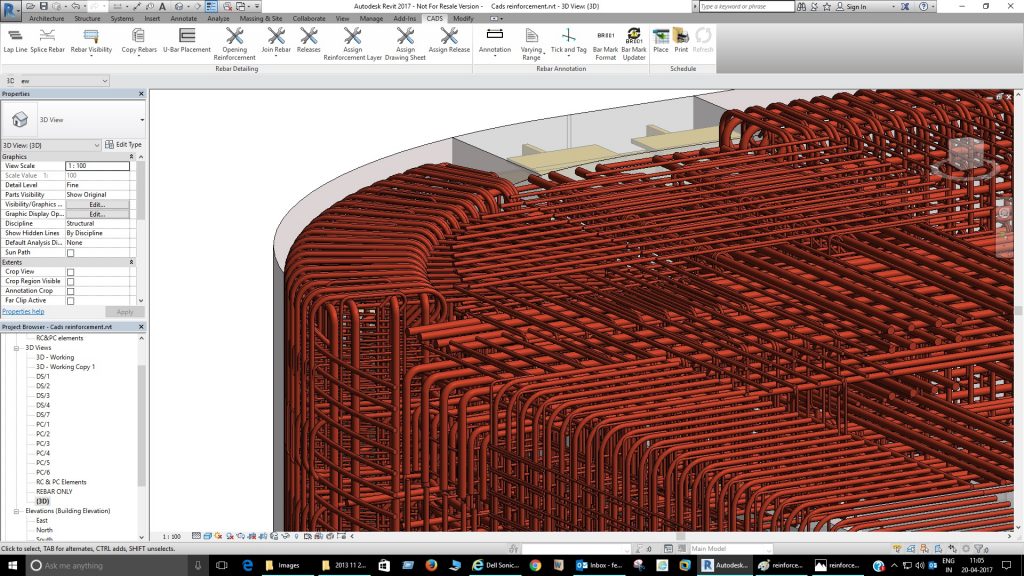Viewport: 1024px width, 576px height.
Task: Select the Join Rebar tool
Action: 274,45
